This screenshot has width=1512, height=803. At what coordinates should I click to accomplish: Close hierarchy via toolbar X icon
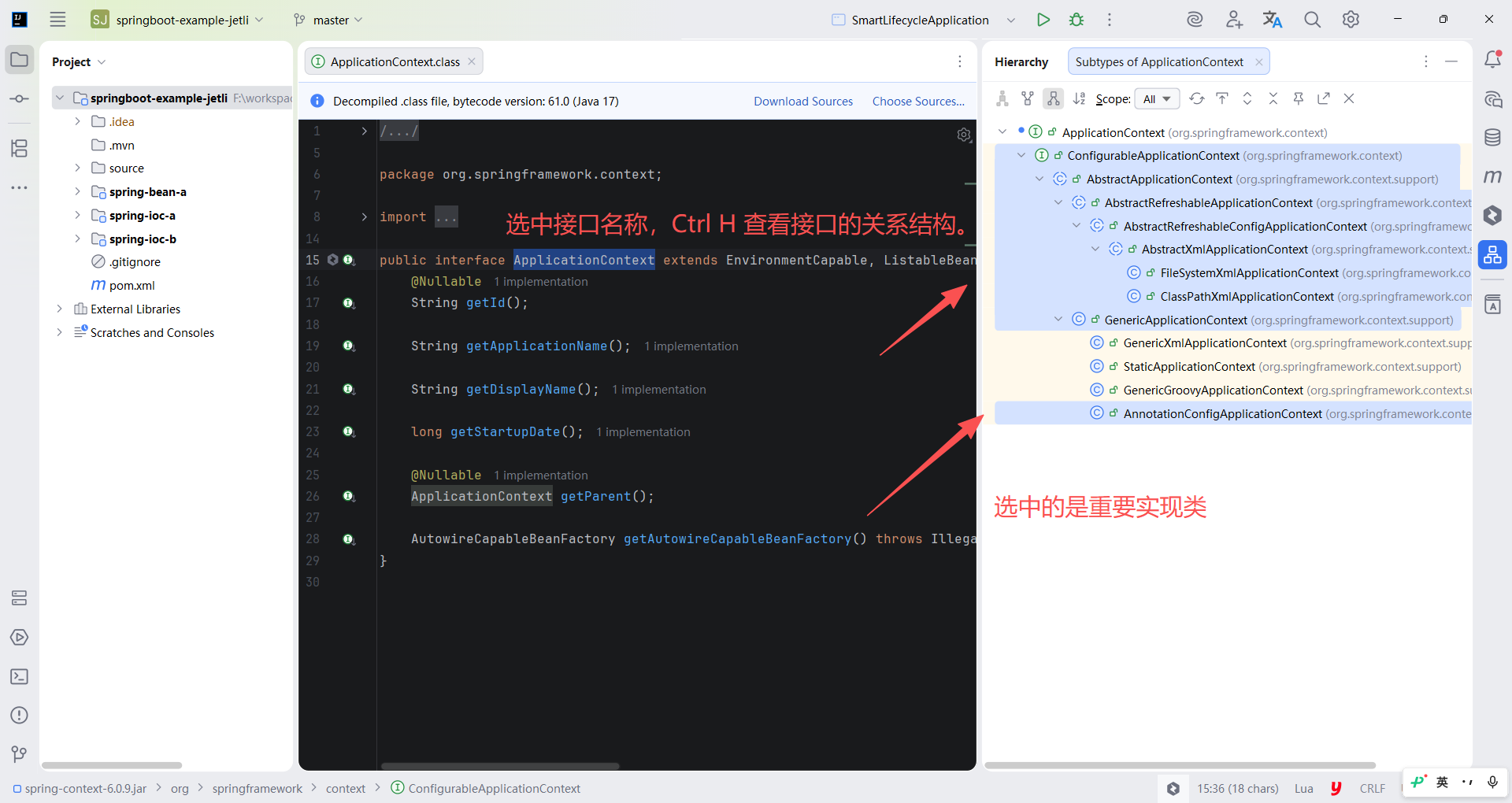click(1349, 98)
